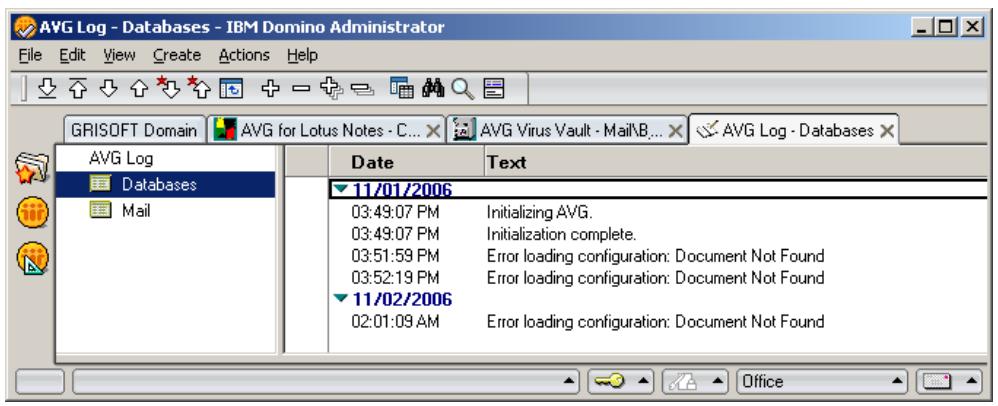Close the AVG Virus Vault tab

(675, 131)
